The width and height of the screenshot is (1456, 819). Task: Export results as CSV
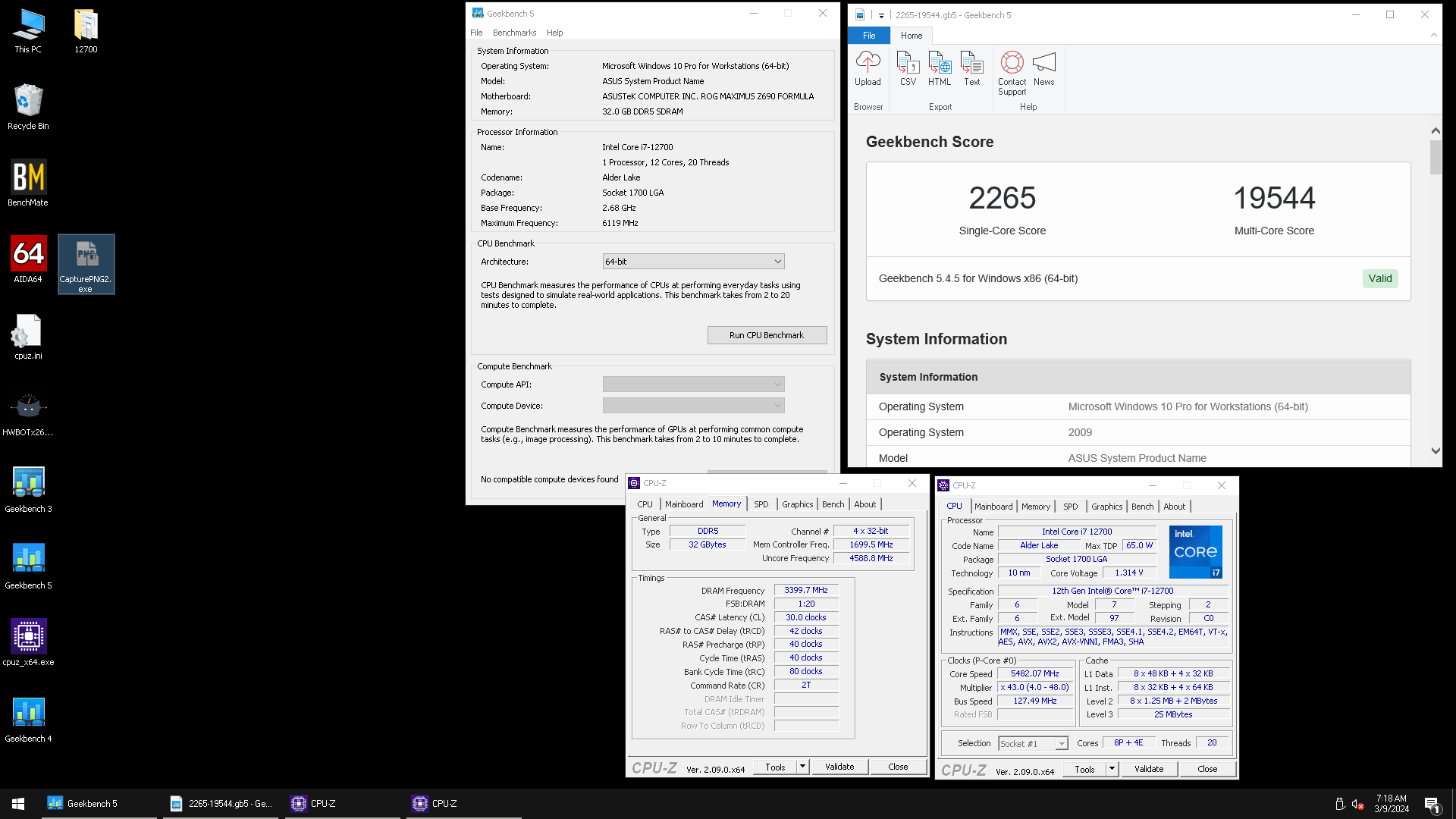(x=908, y=69)
